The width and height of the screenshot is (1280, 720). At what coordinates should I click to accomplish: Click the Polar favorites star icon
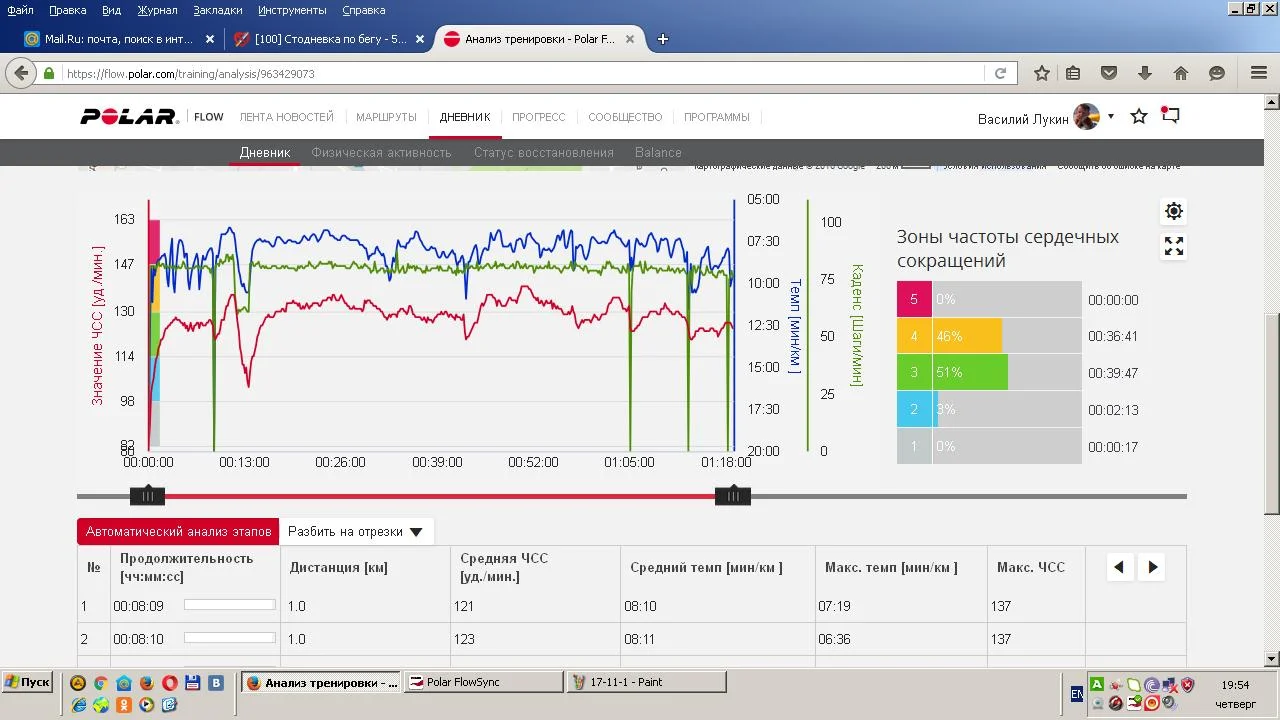[x=1138, y=117]
